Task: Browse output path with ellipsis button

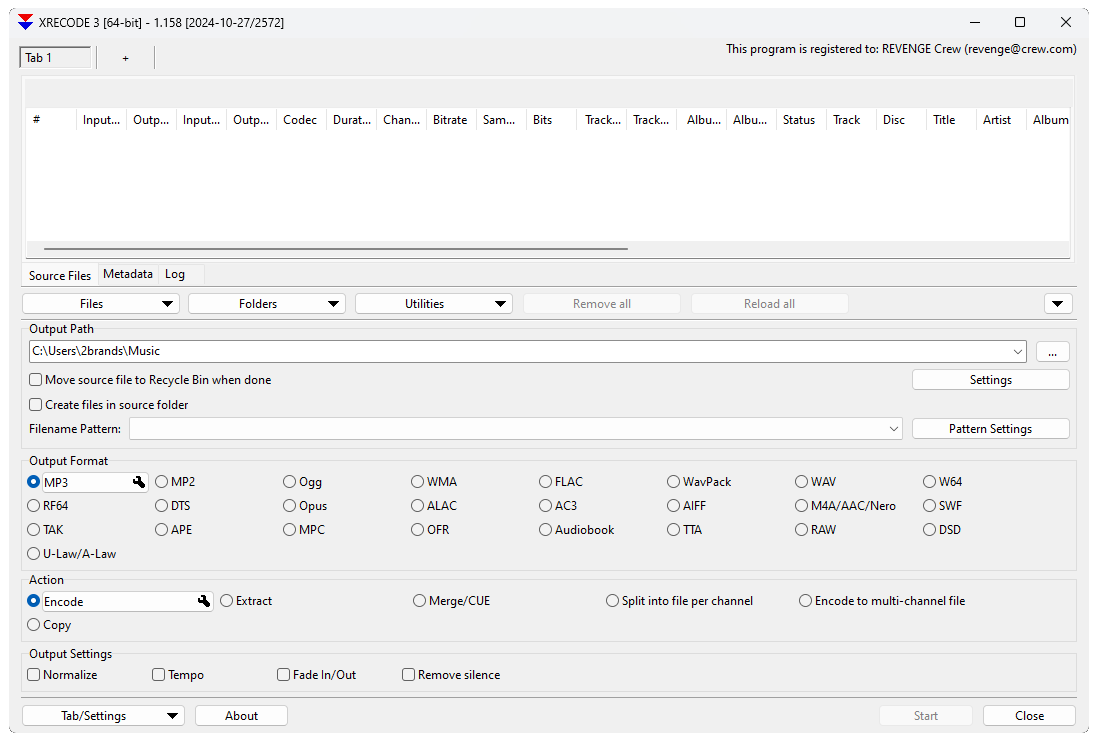Action: tap(1052, 352)
